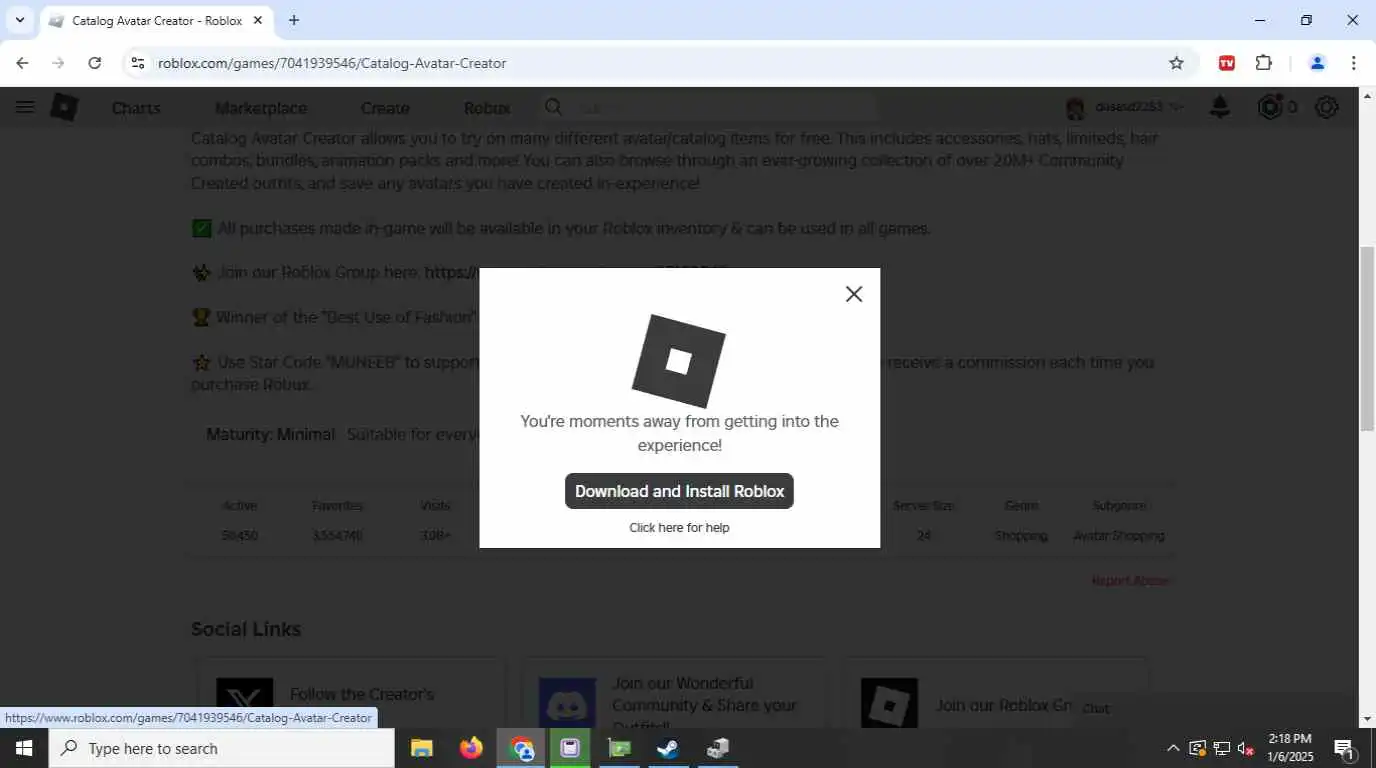Open the Chrome extensions puzzle icon
The height and width of the screenshot is (768, 1376).
1264,63
